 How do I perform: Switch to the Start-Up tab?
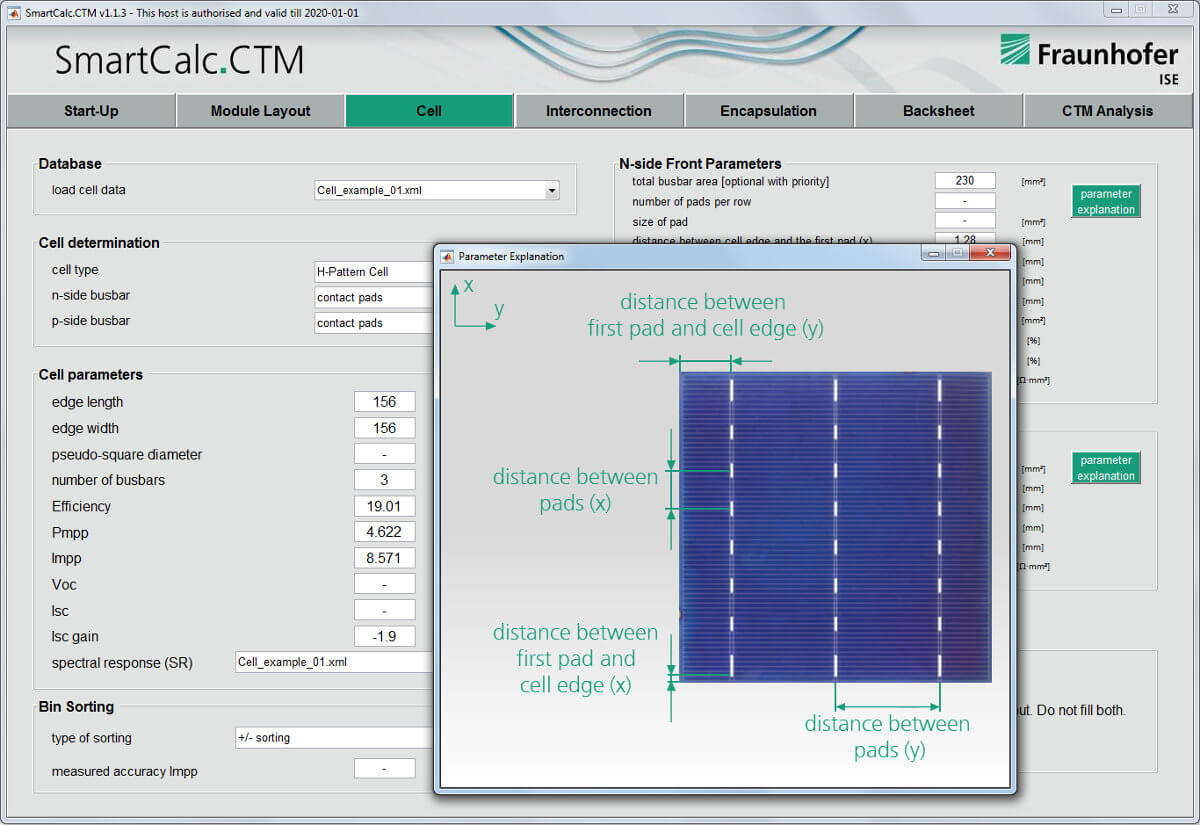coord(91,111)
